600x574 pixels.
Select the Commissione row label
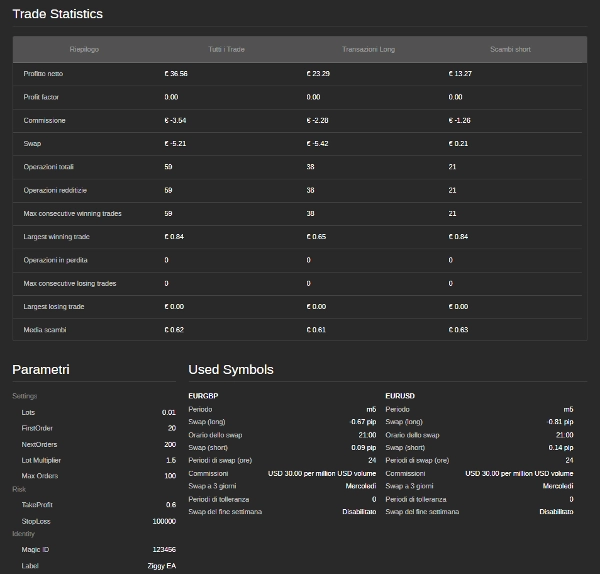[44, 121]
